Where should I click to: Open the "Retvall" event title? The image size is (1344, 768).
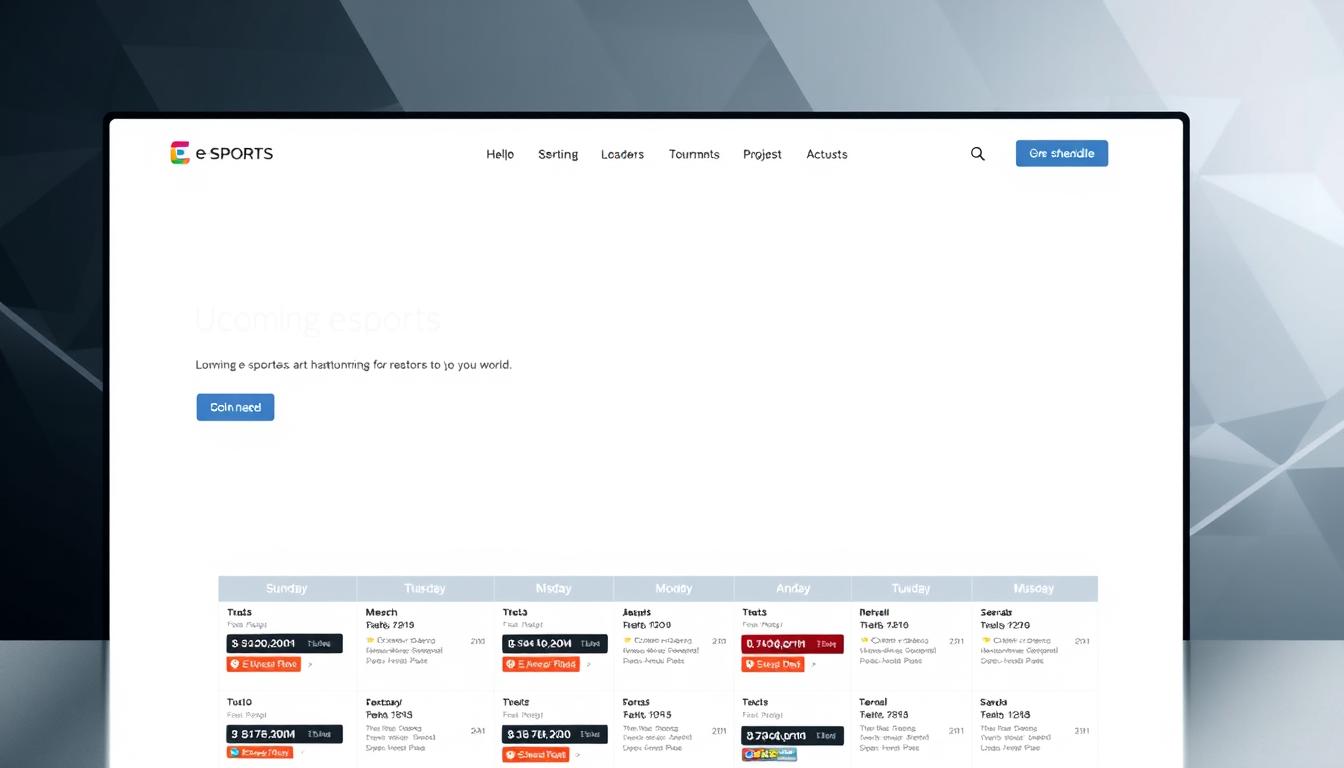(x=874, y=612)
